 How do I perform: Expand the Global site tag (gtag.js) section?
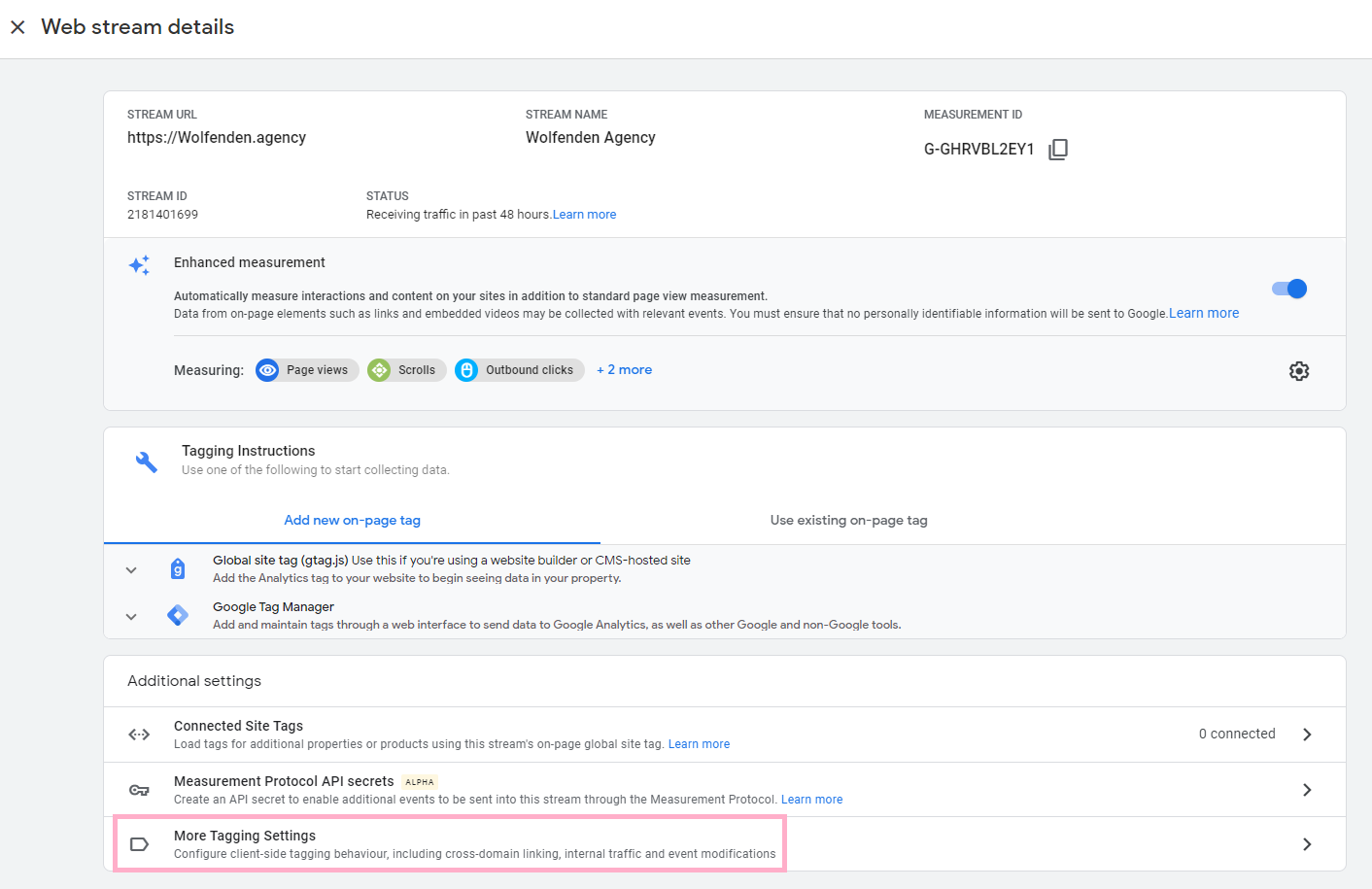click(x=131, y=570)
